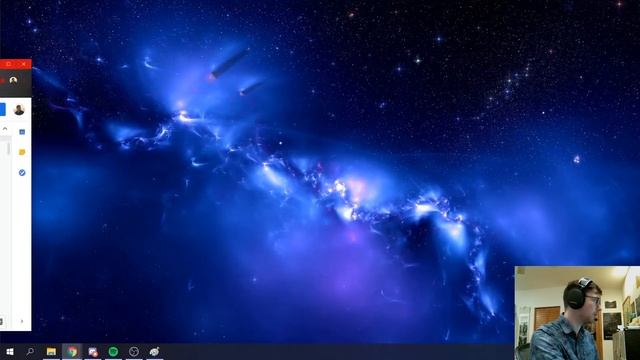Open taskbar search magnifier
The image size is (640, 360).
(30, 351)
